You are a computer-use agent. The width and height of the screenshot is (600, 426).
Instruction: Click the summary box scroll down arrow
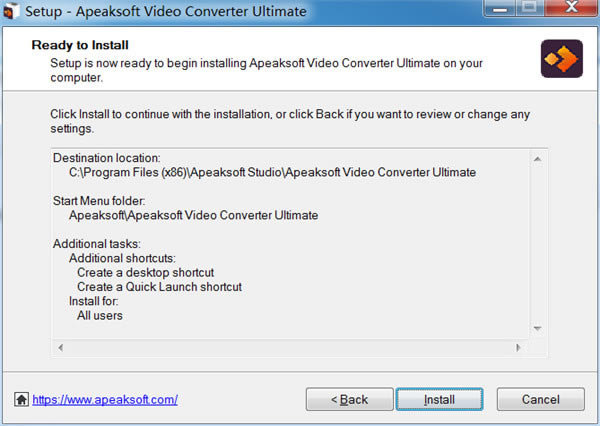pyautogui.click(x=537, y=328)
